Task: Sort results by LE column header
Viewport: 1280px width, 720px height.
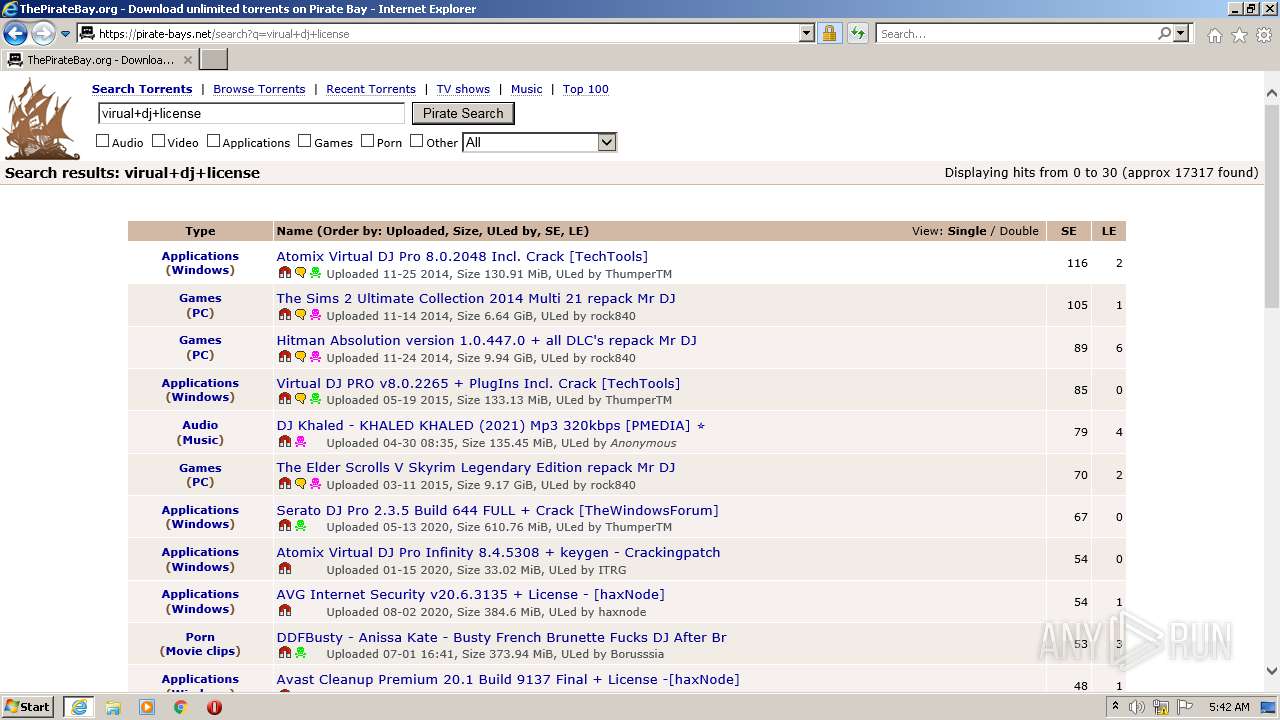Action: click(1109, 231)
